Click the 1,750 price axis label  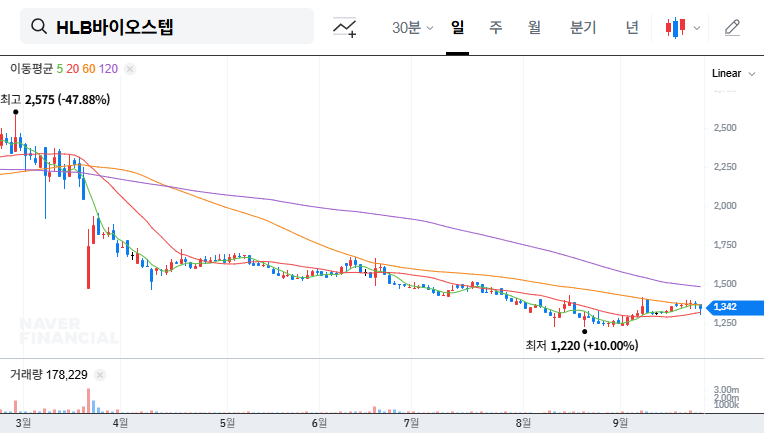pos(725,245)
